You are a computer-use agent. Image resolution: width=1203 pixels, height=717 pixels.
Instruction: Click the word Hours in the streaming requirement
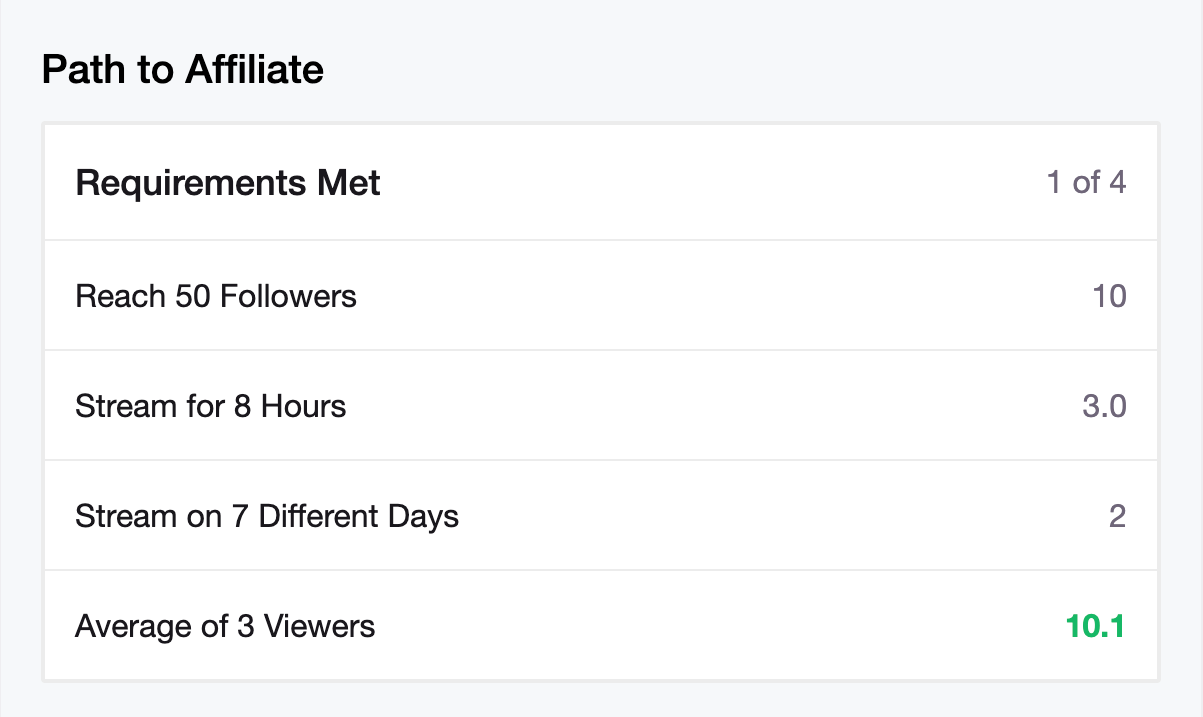click(304, 406)
